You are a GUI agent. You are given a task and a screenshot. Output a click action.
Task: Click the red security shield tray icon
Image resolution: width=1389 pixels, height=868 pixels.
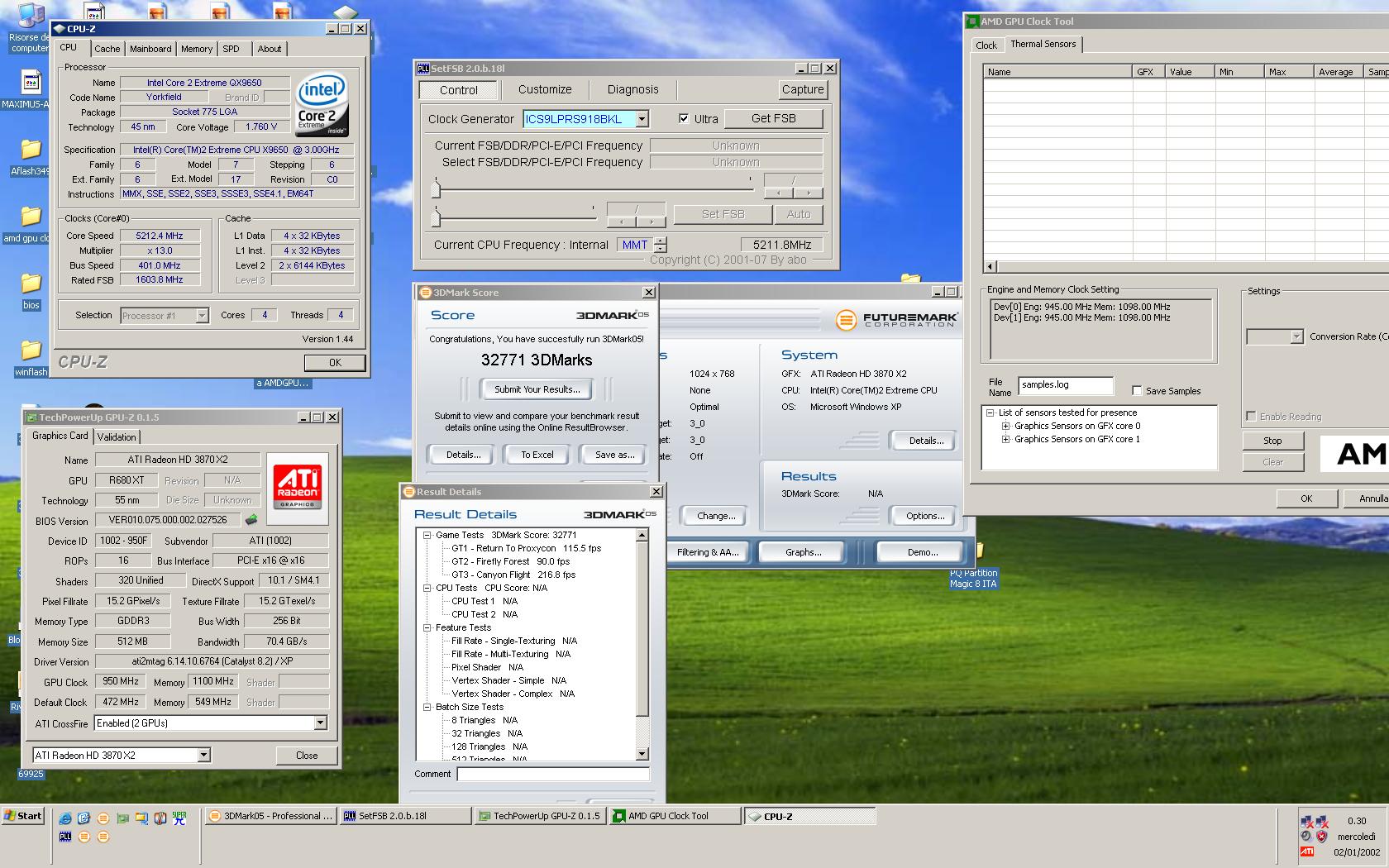pos(1322,837)
